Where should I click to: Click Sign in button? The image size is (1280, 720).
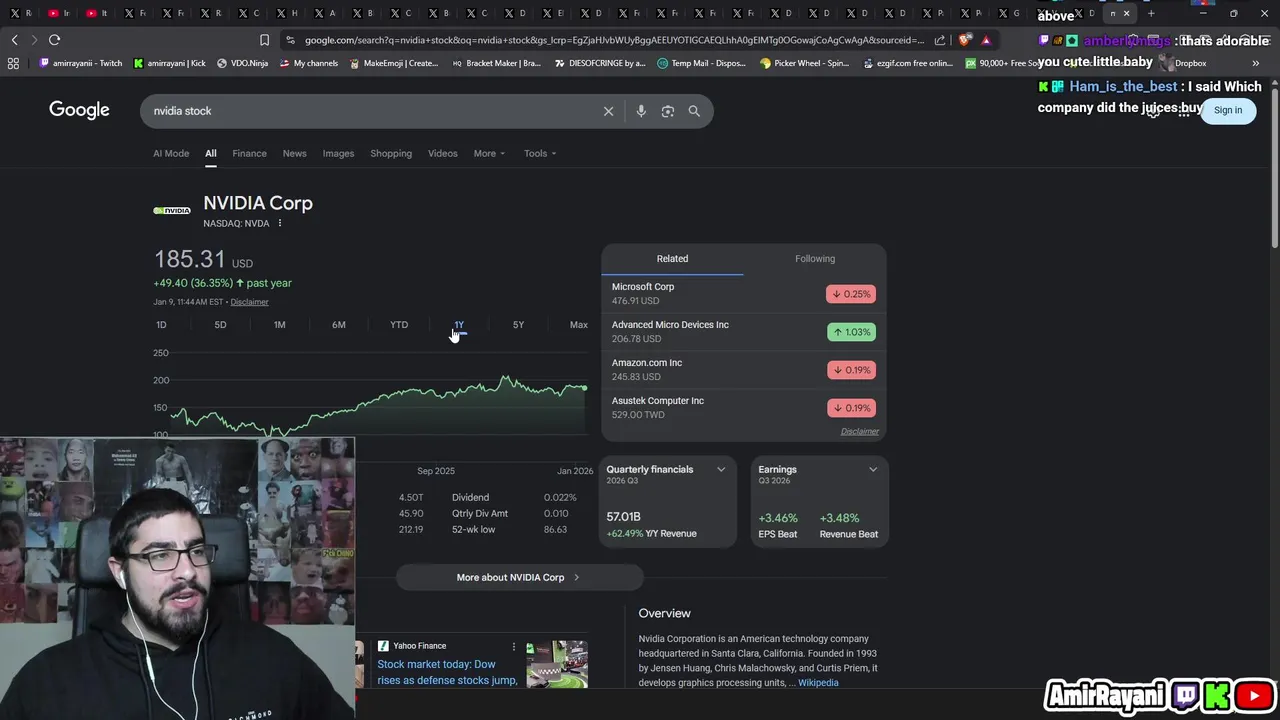pos(1228,110)
